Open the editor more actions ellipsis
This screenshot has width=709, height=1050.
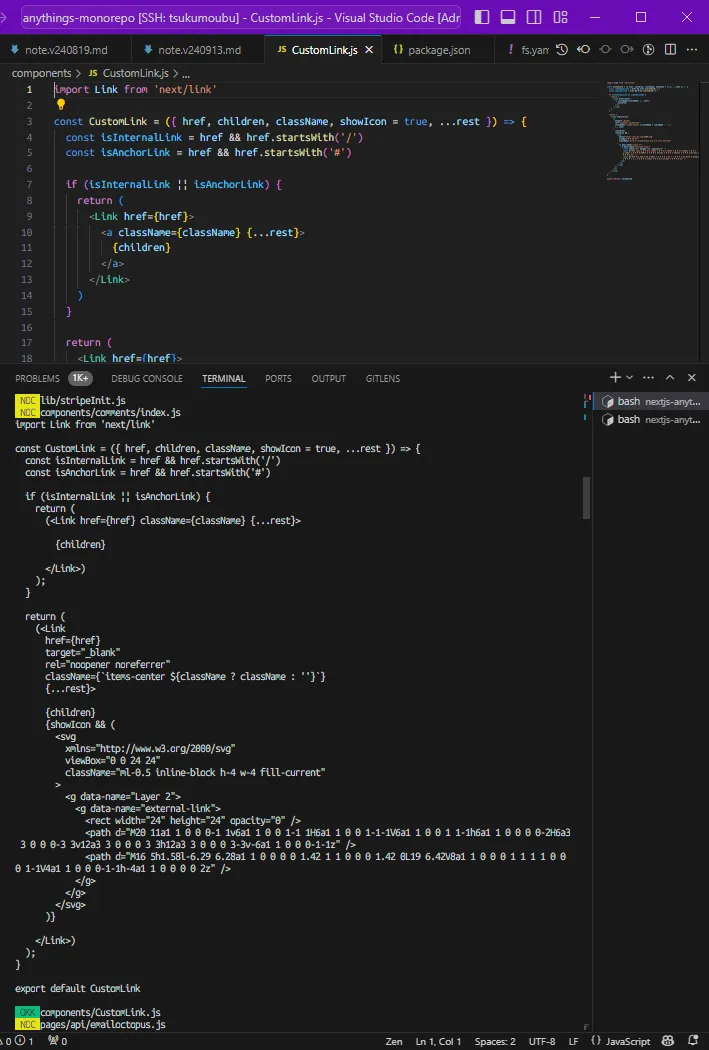(x=692, y=50)
